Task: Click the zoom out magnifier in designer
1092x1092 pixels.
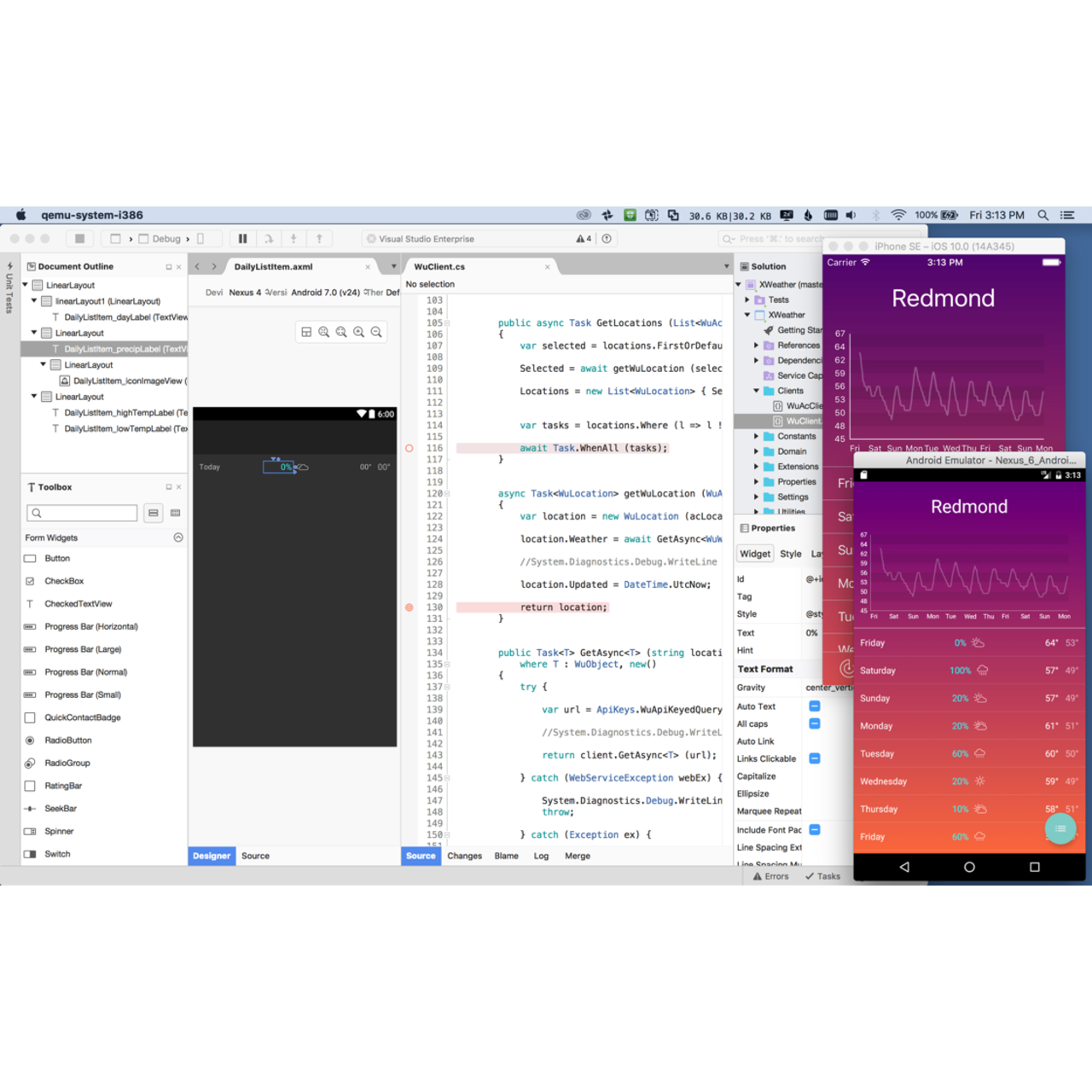Action: pyautogui.click(x=376, y=332)
